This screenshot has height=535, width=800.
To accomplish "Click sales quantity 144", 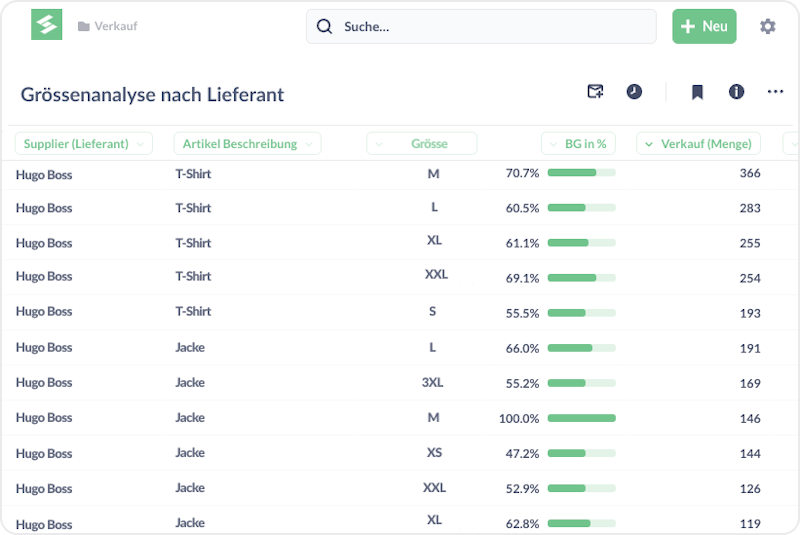I will [x=750, y=454].
